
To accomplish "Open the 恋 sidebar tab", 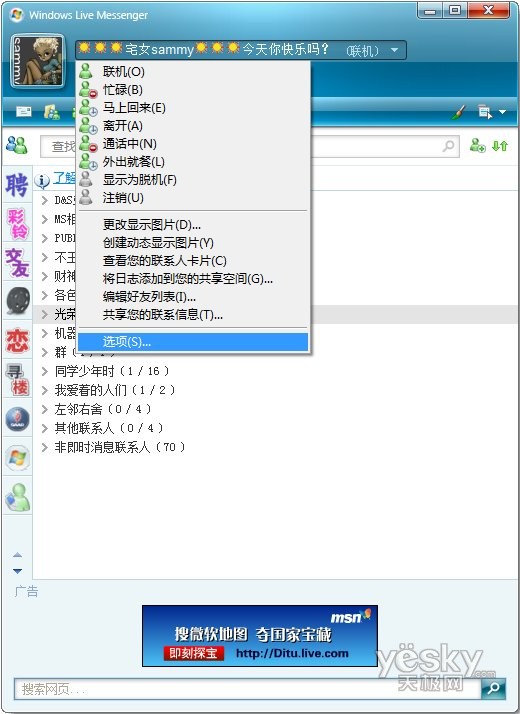I will (x=17, y=340).
